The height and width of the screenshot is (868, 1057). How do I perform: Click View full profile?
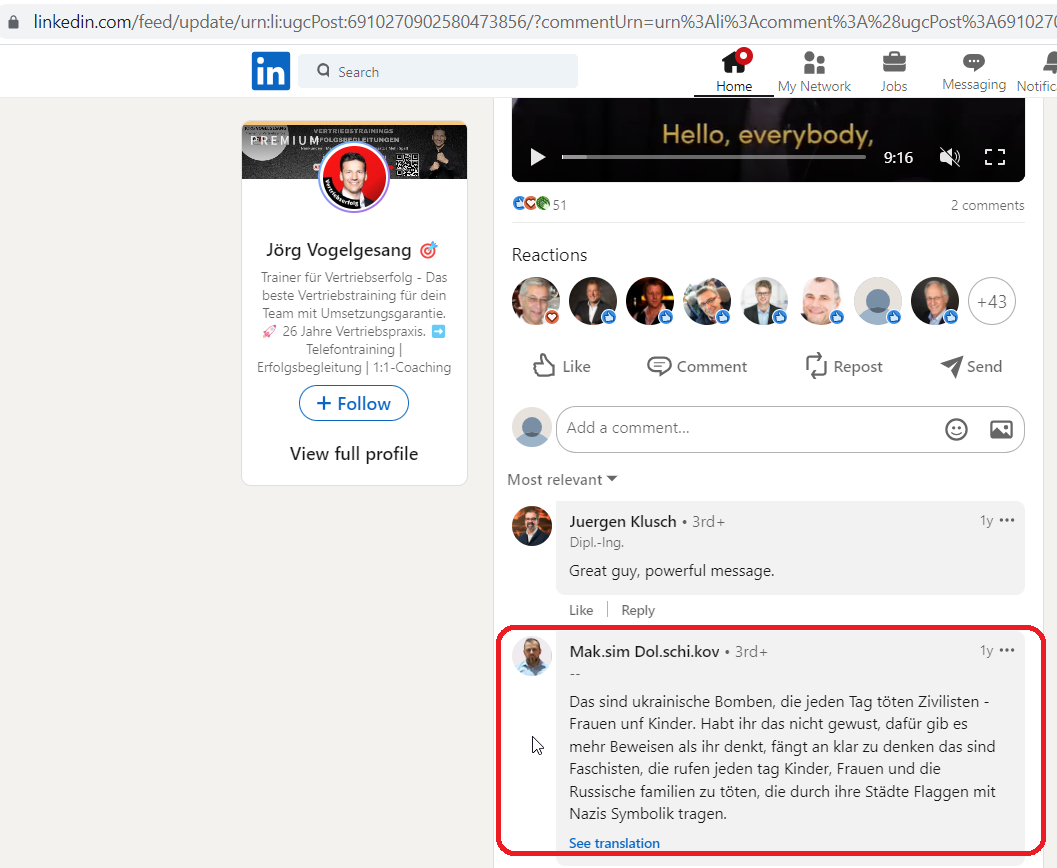pyautogui.click(x=354, y=454)
